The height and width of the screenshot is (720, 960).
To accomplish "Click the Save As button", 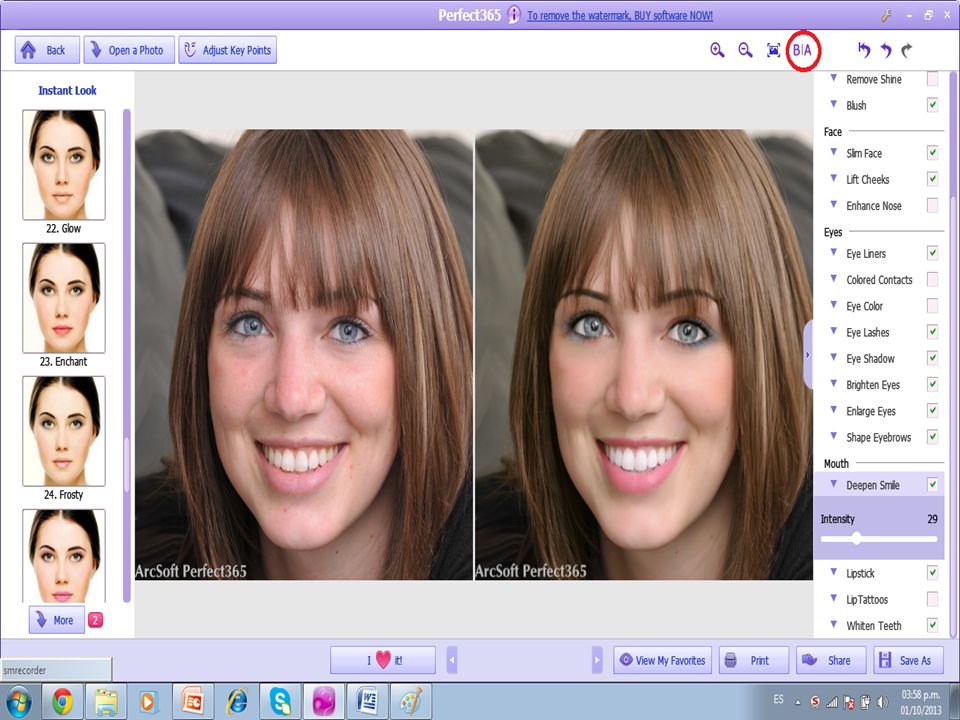I will tap(908, 660).
